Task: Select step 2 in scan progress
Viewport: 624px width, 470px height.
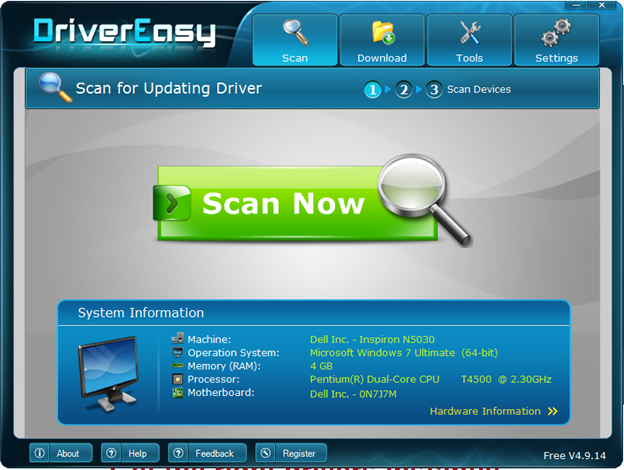Action: [404, 90]
